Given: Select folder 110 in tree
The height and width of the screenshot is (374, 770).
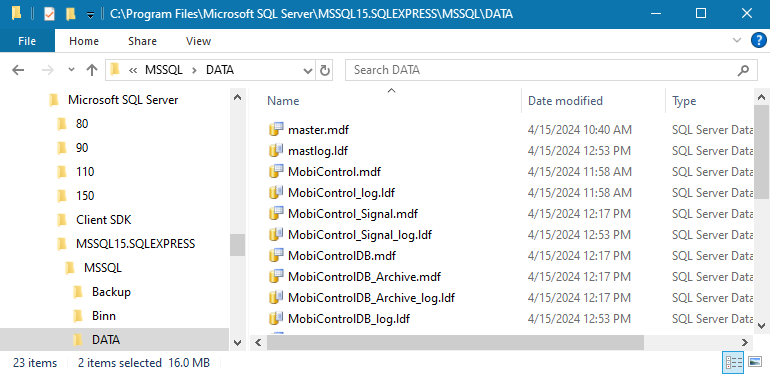Looking at the screenshot, I should click(x=85, y=172).
